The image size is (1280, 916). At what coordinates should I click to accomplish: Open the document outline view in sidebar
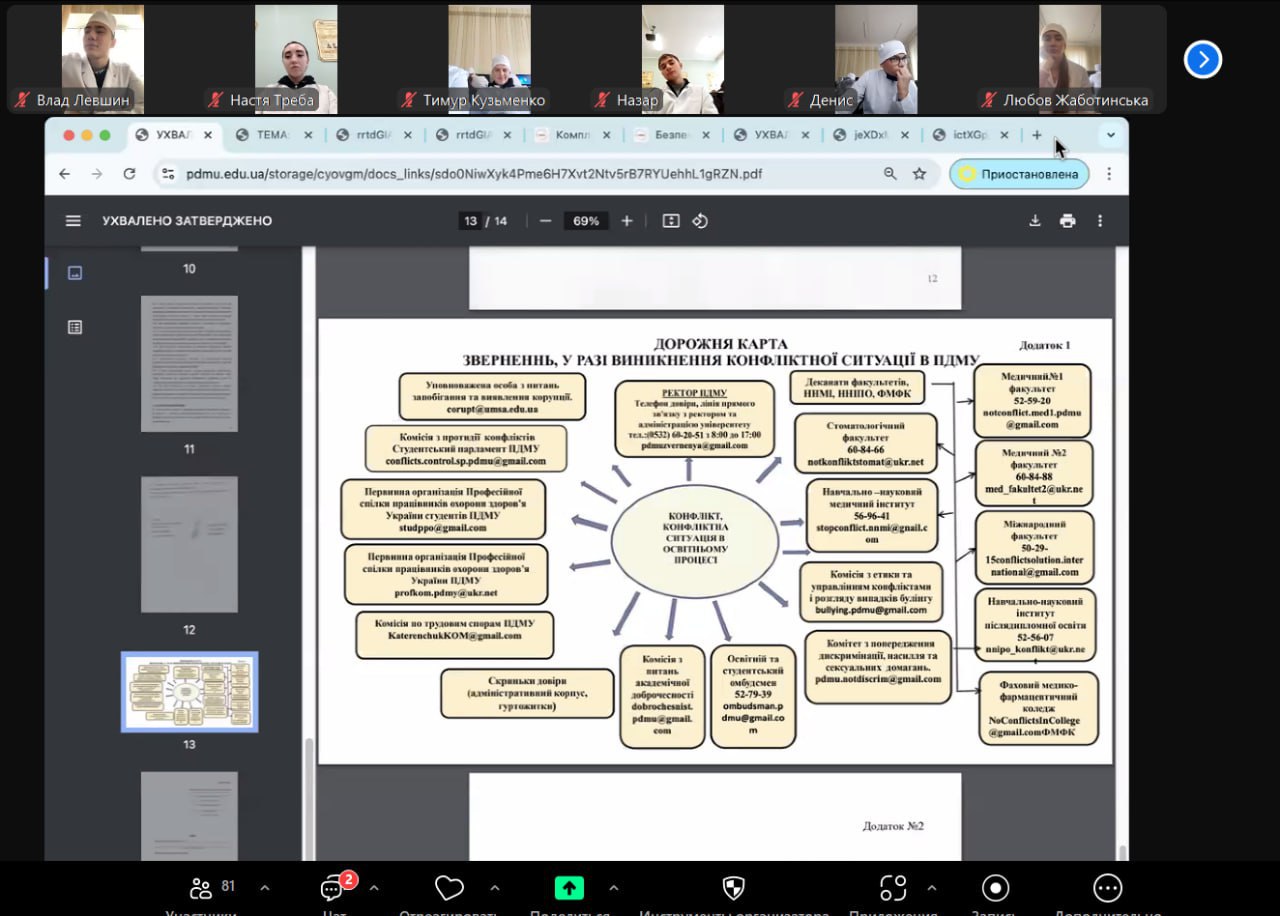(x=74, y=327)
